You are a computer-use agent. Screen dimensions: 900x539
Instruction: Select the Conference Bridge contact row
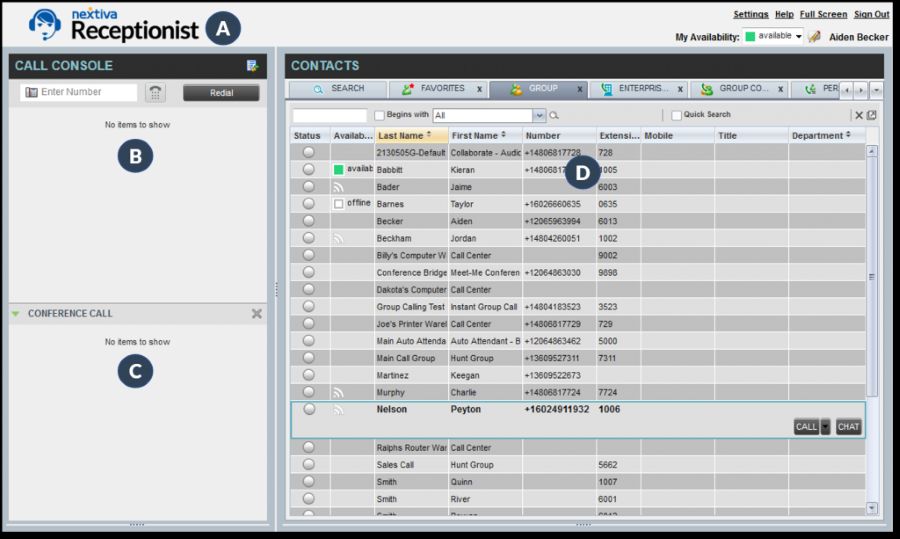[x=577, y=273]
